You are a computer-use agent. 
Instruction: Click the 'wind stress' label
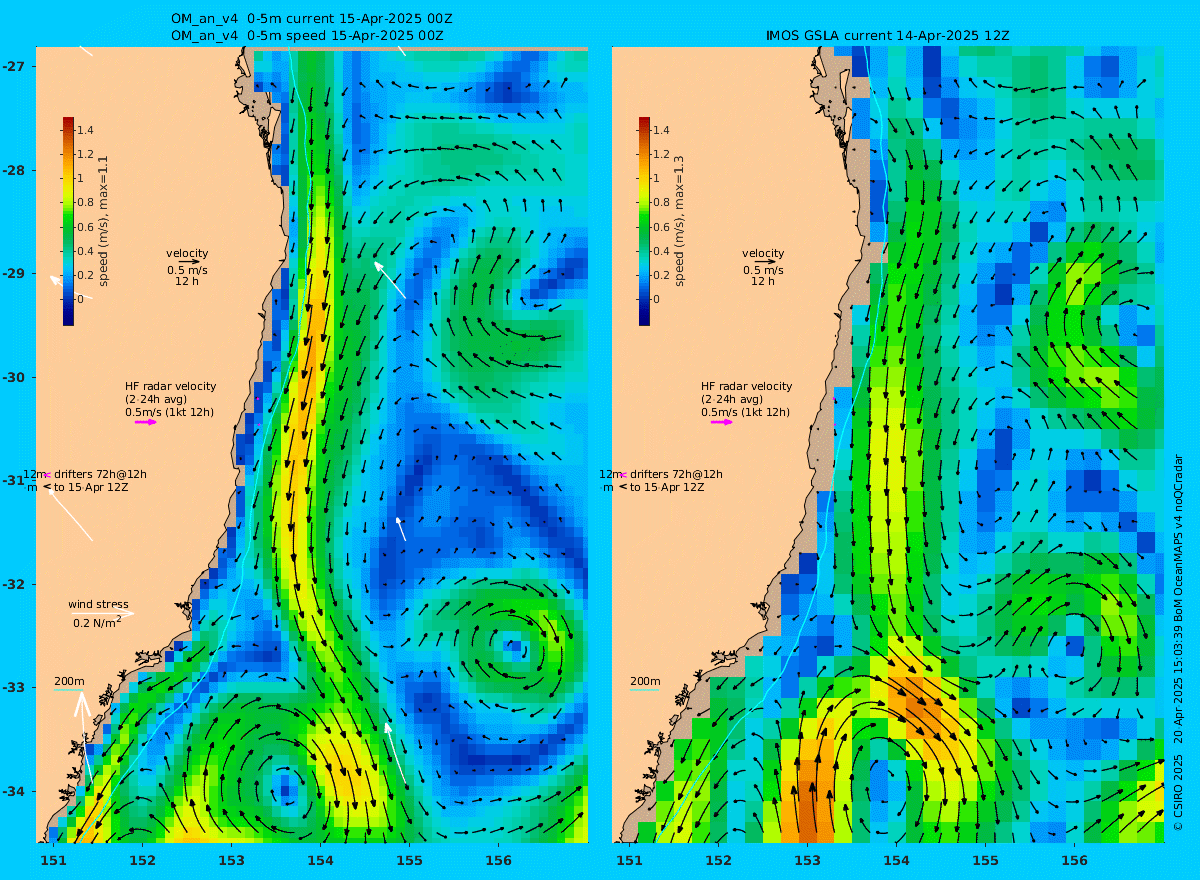(x=98, y=604)
